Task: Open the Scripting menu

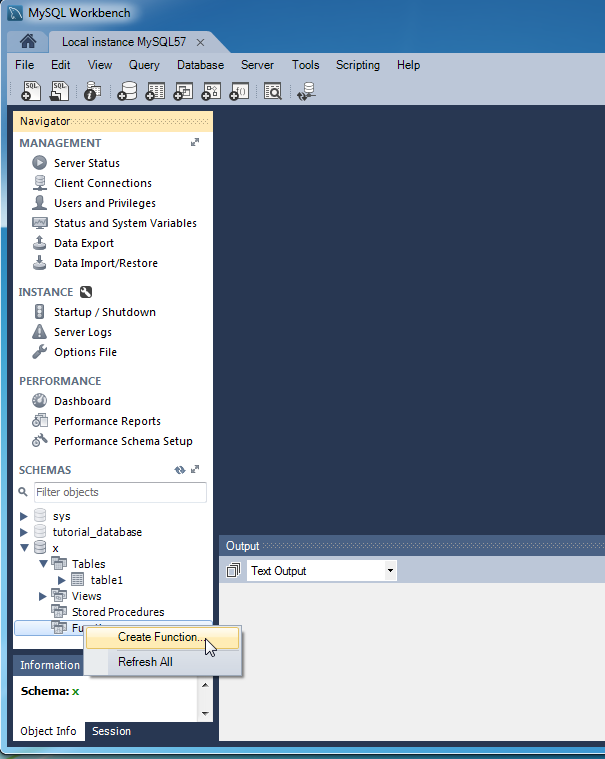Action: click(358, 65)
